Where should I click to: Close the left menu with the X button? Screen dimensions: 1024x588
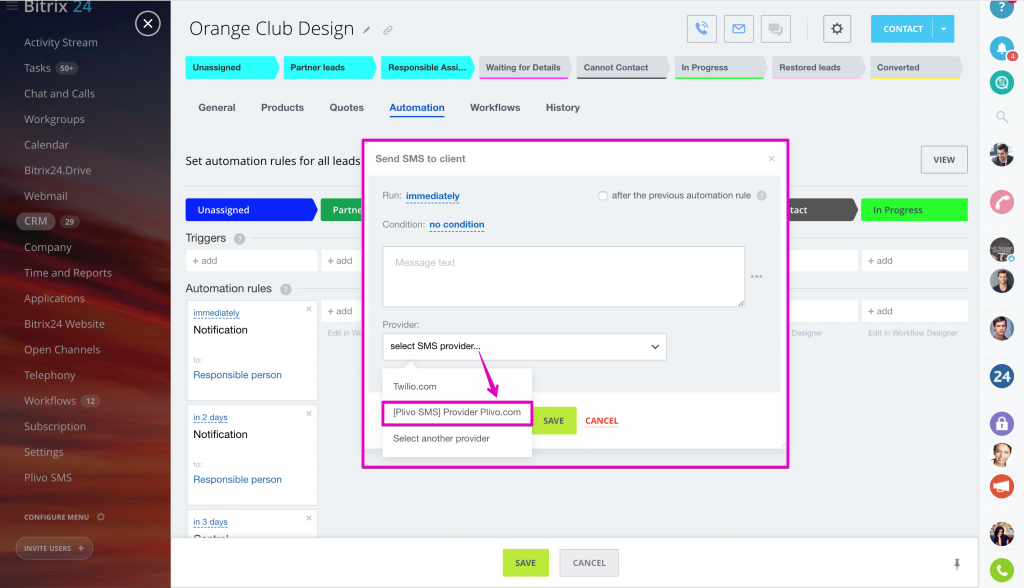point(148,24)
